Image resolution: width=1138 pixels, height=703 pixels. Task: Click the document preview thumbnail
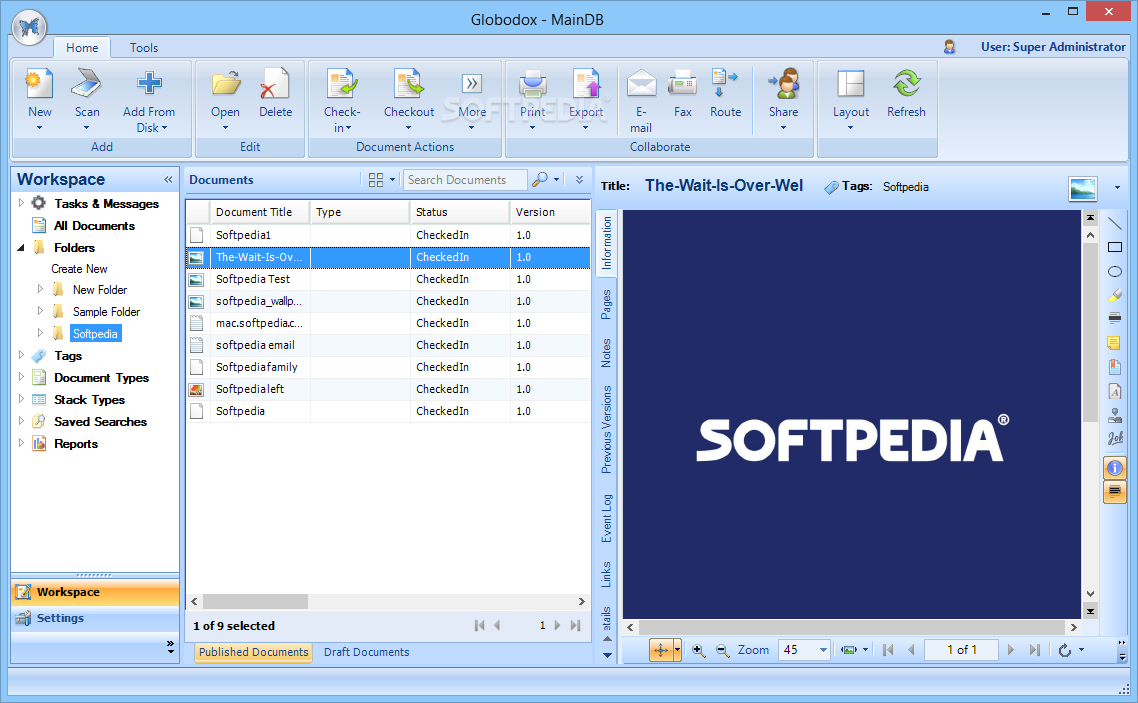tap(1083, 188)
